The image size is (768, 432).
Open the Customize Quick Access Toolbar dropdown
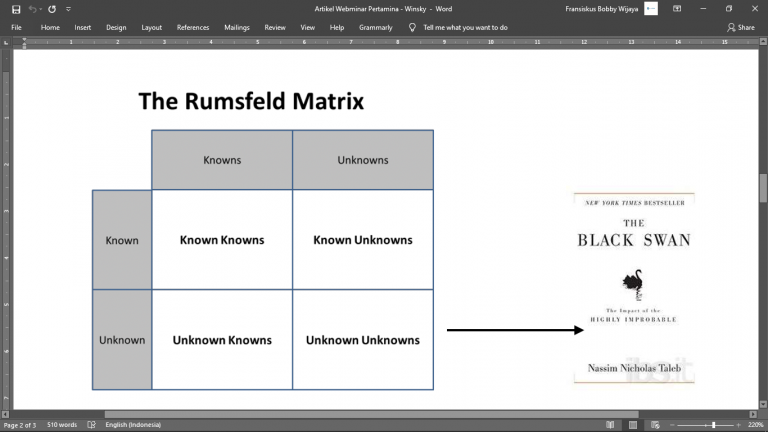click(68, 9)
